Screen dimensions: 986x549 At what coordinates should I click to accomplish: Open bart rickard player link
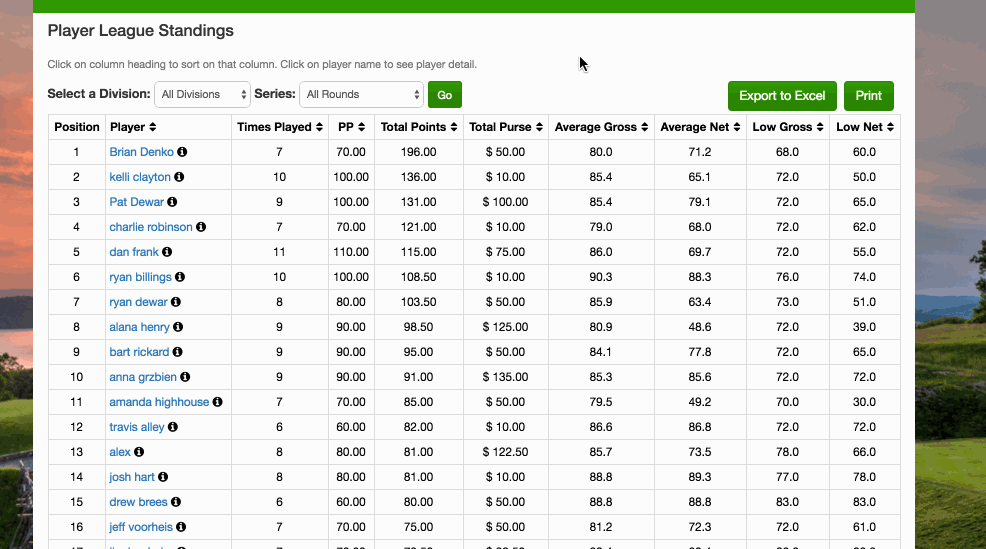click(x=139, y=352)
